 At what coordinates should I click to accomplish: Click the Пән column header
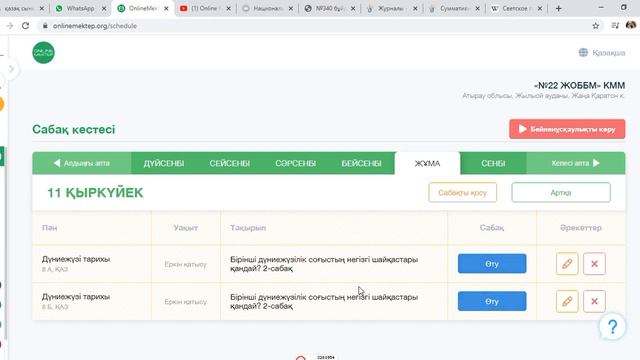[49, 228]
